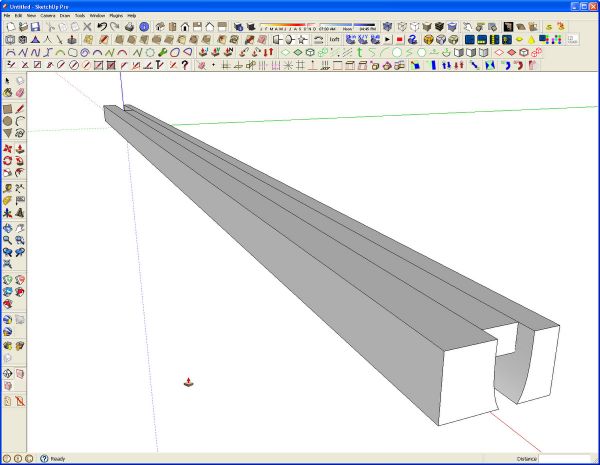
Task: Select the Rotate tool
Action: pyautogui.click(x=8, y=161)
